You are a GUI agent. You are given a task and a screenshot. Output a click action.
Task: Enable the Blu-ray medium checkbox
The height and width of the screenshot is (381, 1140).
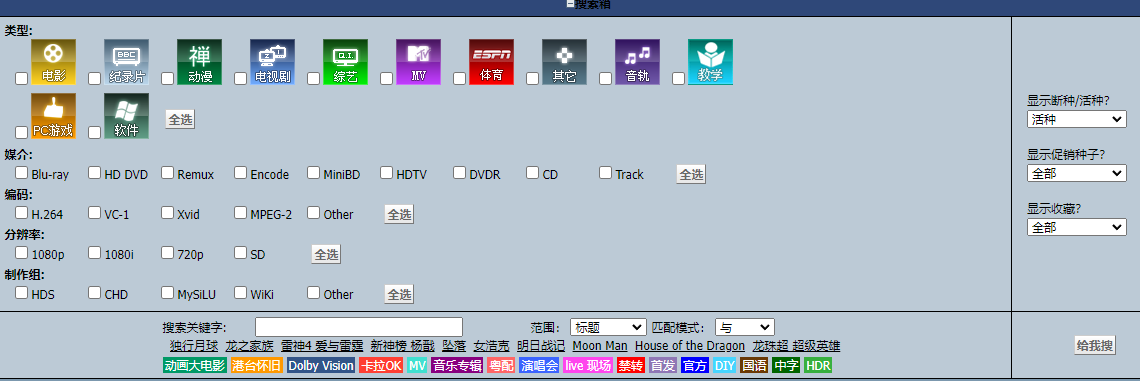[22, 173]
